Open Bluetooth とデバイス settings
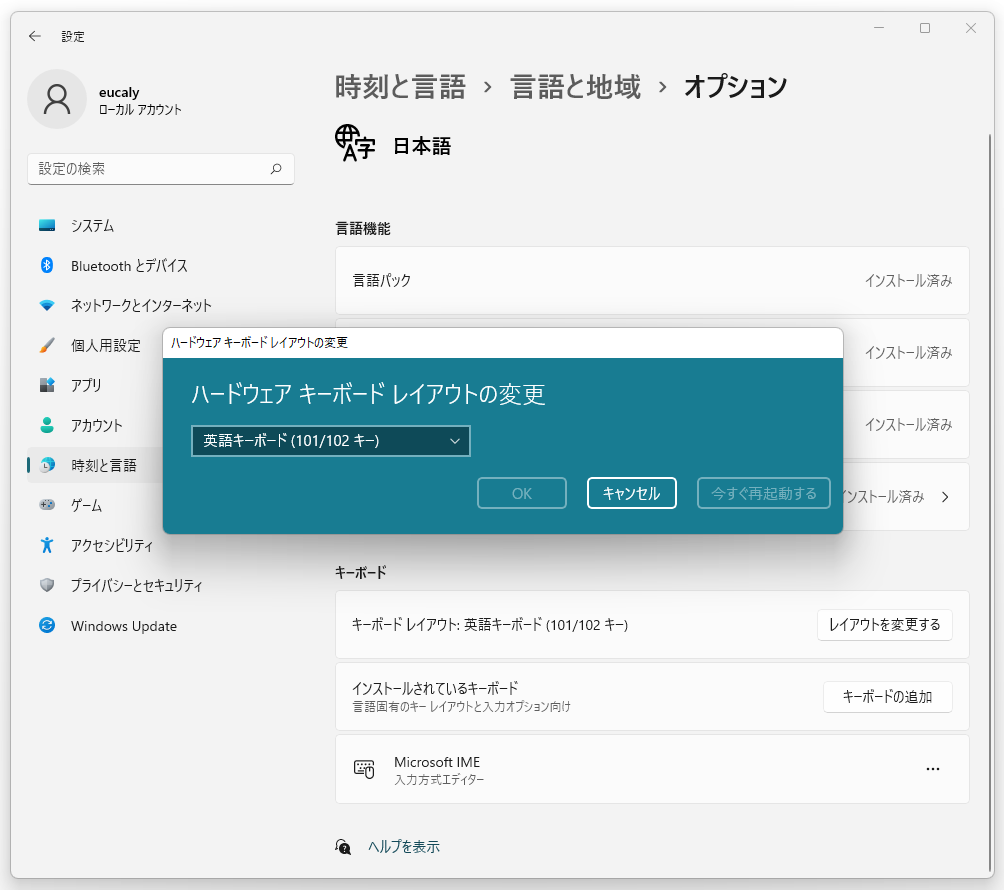1004x890 pixels. [128, 266]
